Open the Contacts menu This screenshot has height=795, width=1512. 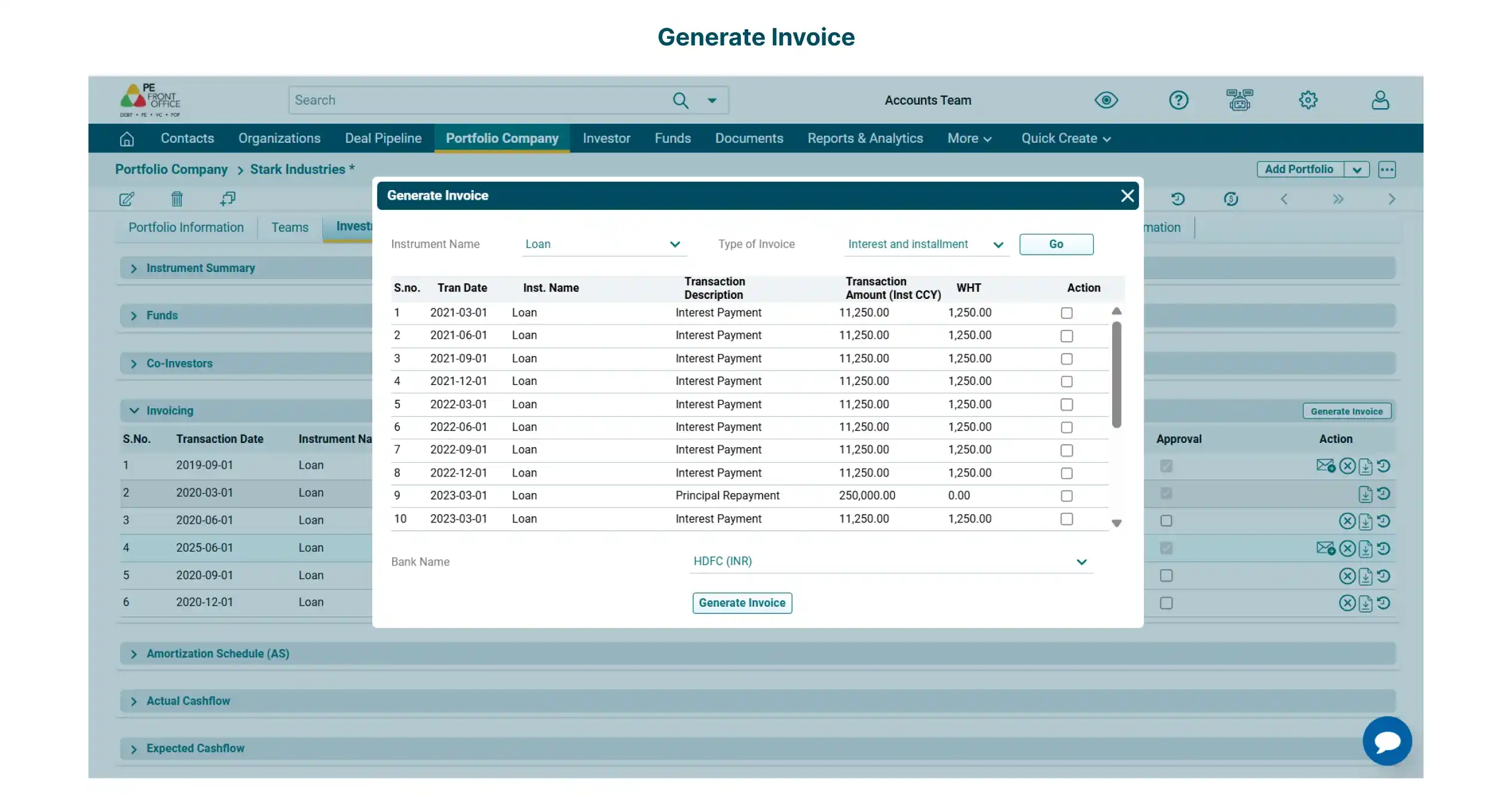(187, 139)
